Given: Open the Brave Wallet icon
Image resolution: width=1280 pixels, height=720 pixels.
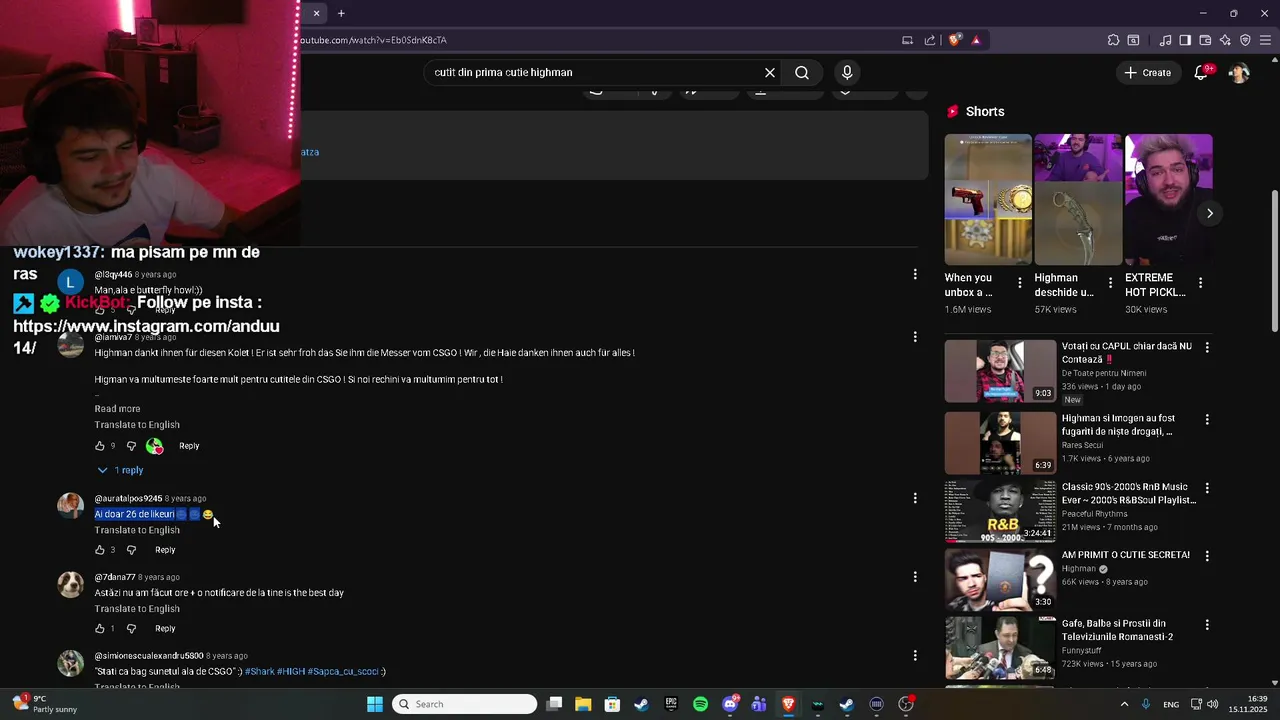Looking at the screenshot, I should [x=1205, y=40].
